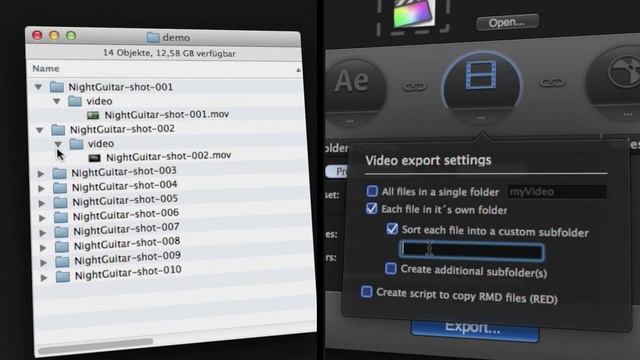640x360 pixels.
Task: Expand NightGuitar-shot-005 folder
Action: pos(42,203)
